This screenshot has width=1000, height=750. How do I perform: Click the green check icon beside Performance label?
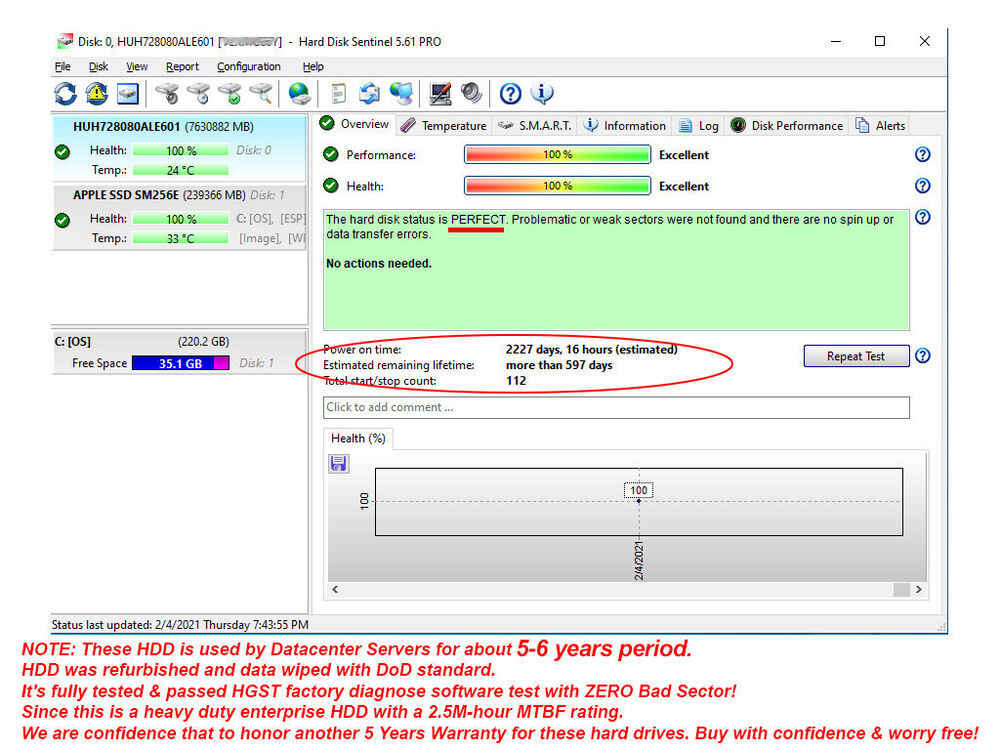(330, 154)
